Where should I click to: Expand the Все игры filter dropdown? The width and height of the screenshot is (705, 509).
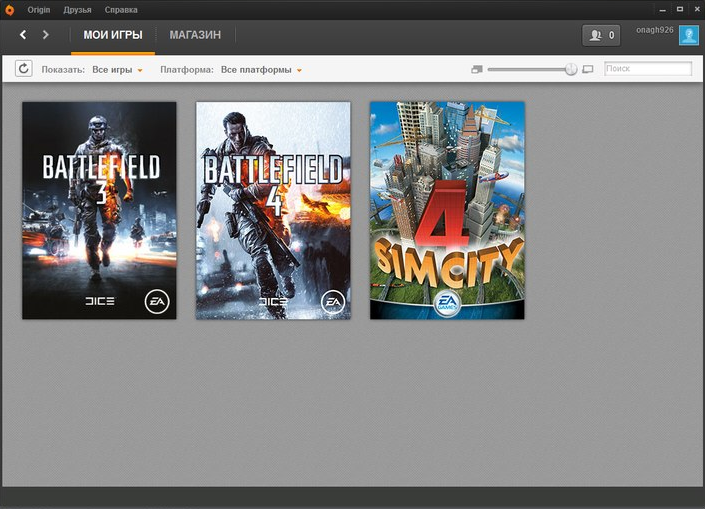pos(117,70)
